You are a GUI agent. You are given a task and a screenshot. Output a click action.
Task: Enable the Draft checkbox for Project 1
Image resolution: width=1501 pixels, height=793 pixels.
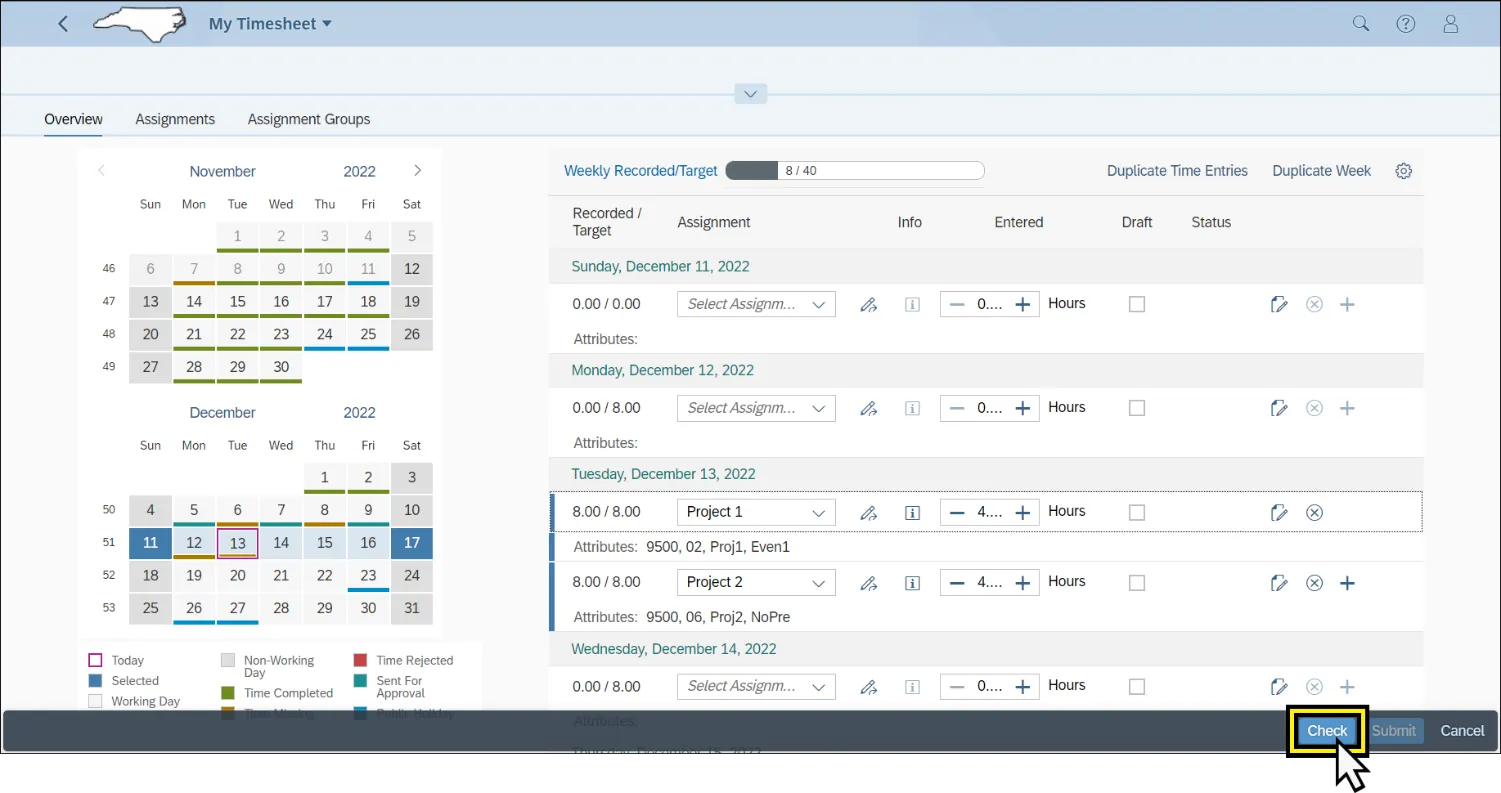click(x=1136, y=512)
